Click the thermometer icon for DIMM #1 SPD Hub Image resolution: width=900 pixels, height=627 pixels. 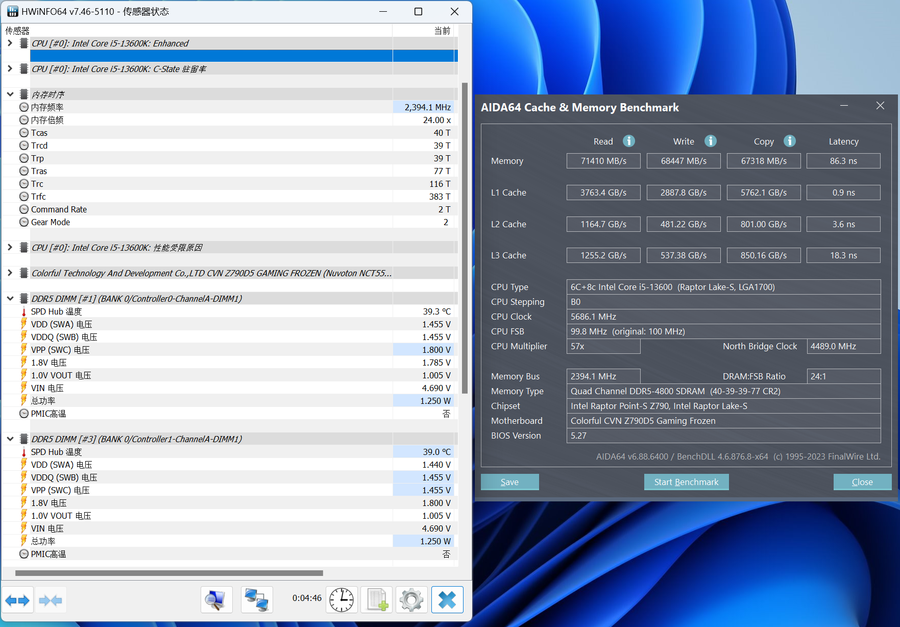click(24, 312)
